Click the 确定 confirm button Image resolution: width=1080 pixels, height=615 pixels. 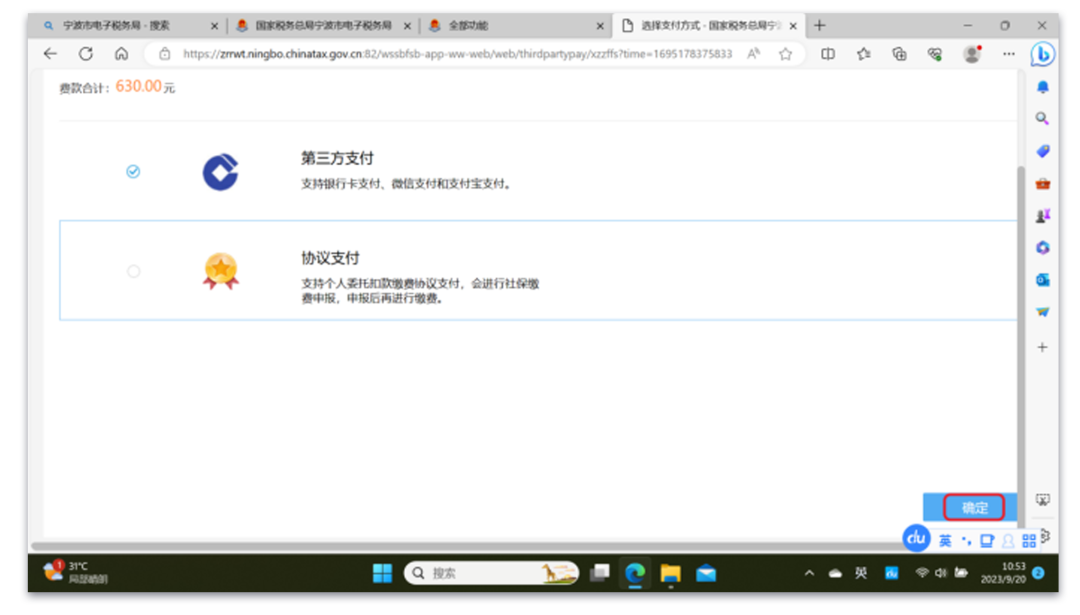(x=974, y=508)
